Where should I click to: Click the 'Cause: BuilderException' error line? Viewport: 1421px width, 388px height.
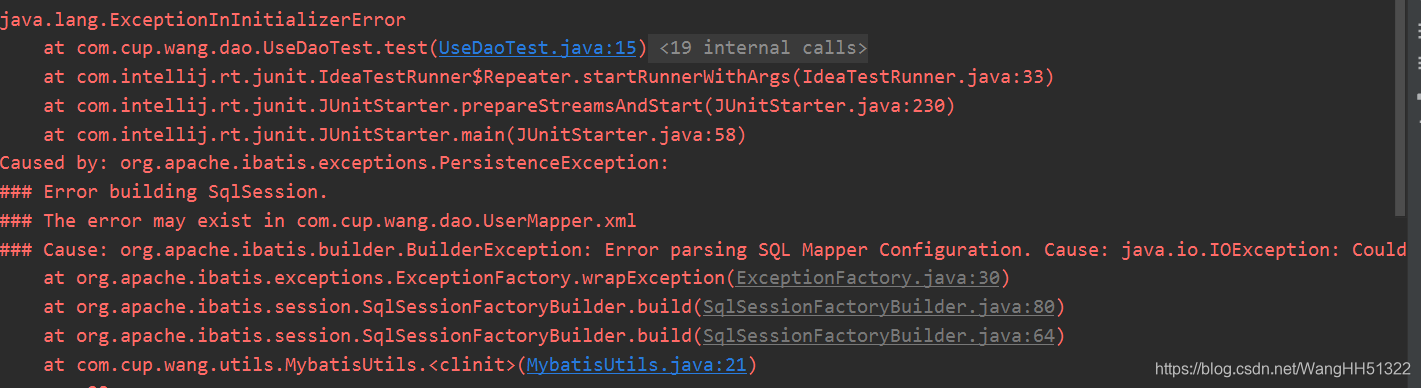click(x=703, y=249)
